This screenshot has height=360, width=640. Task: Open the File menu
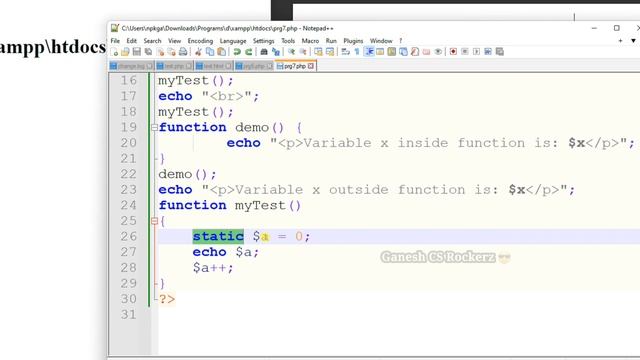click(115, 41)
